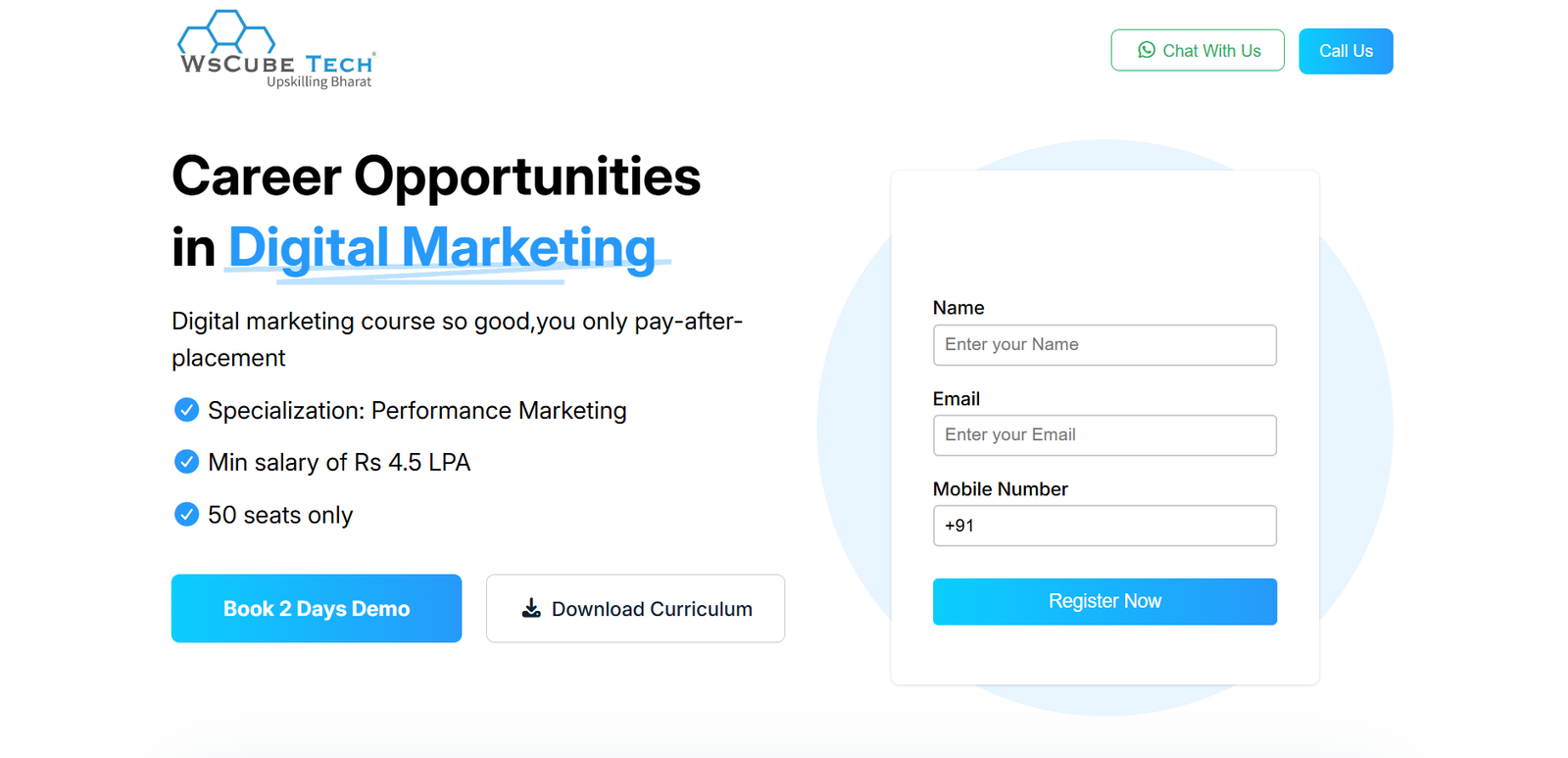Submit the form with Register Now
This screenshot has height=758, width=1568.
1104,601
